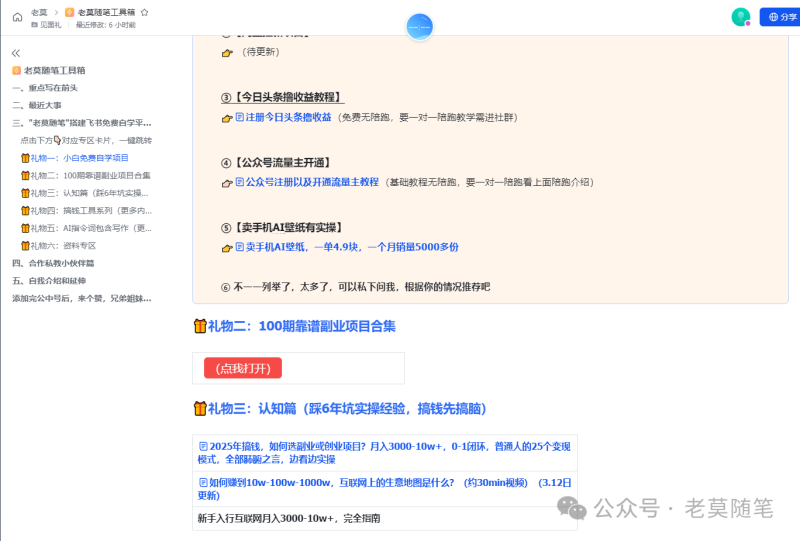Screen dimensions: 800x541
Task: Click the pointing-hand icon beside 注册今日头条
Action: click(x=227, y=118)
